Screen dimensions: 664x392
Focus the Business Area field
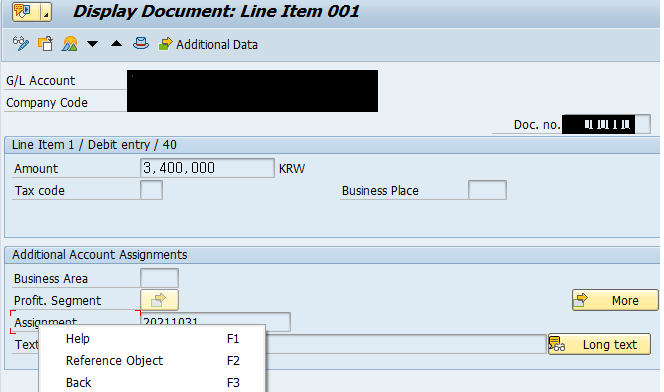click(x=159, y=278)
